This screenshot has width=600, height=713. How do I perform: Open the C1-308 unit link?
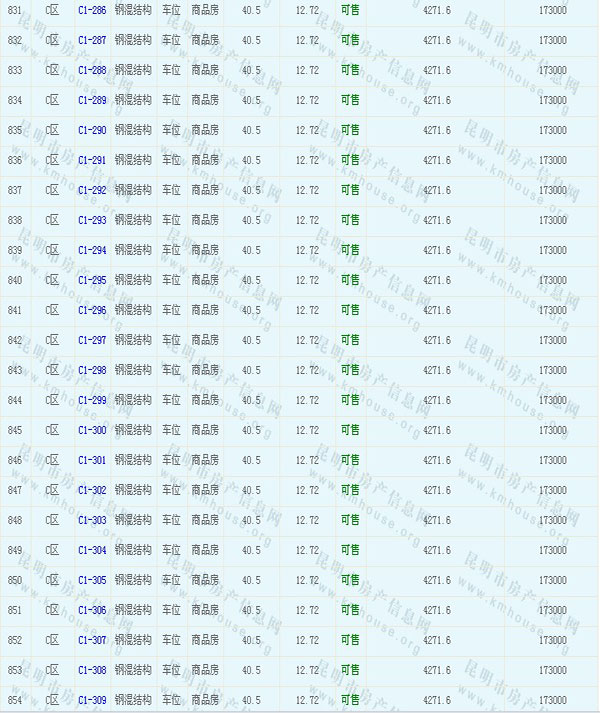(91, 670)
